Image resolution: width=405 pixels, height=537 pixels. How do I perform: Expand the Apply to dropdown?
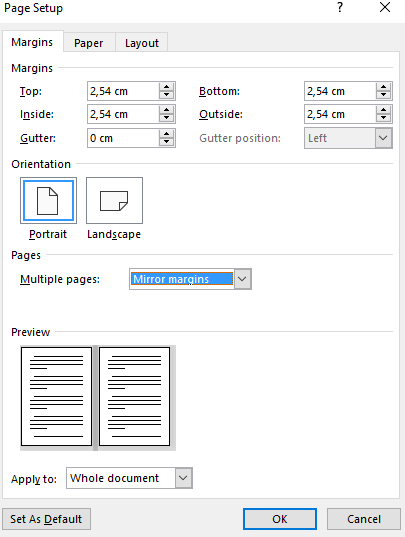coord(183,478)
